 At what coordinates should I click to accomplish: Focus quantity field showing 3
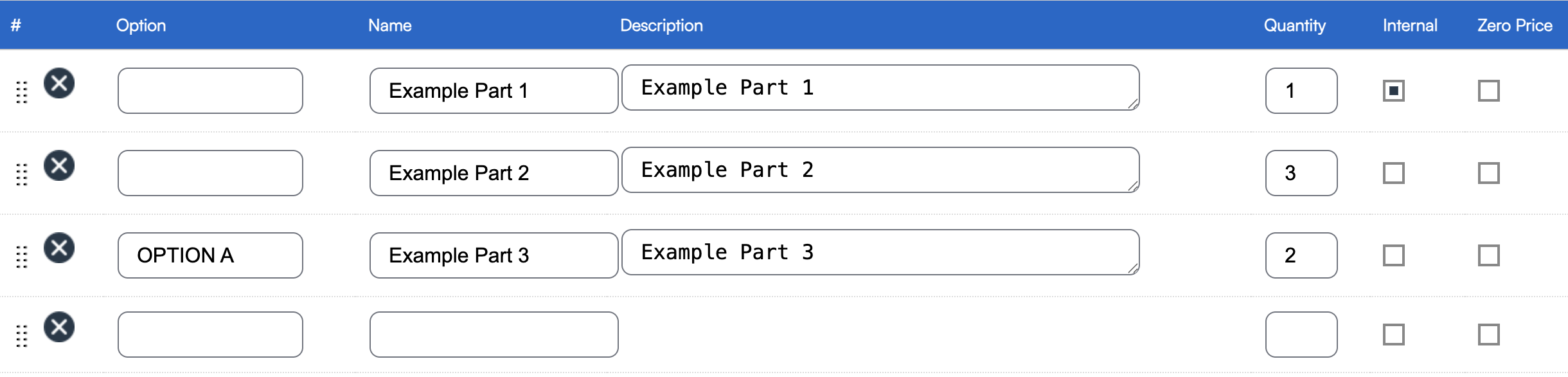pyautogui.click(x=1301, y=173)
